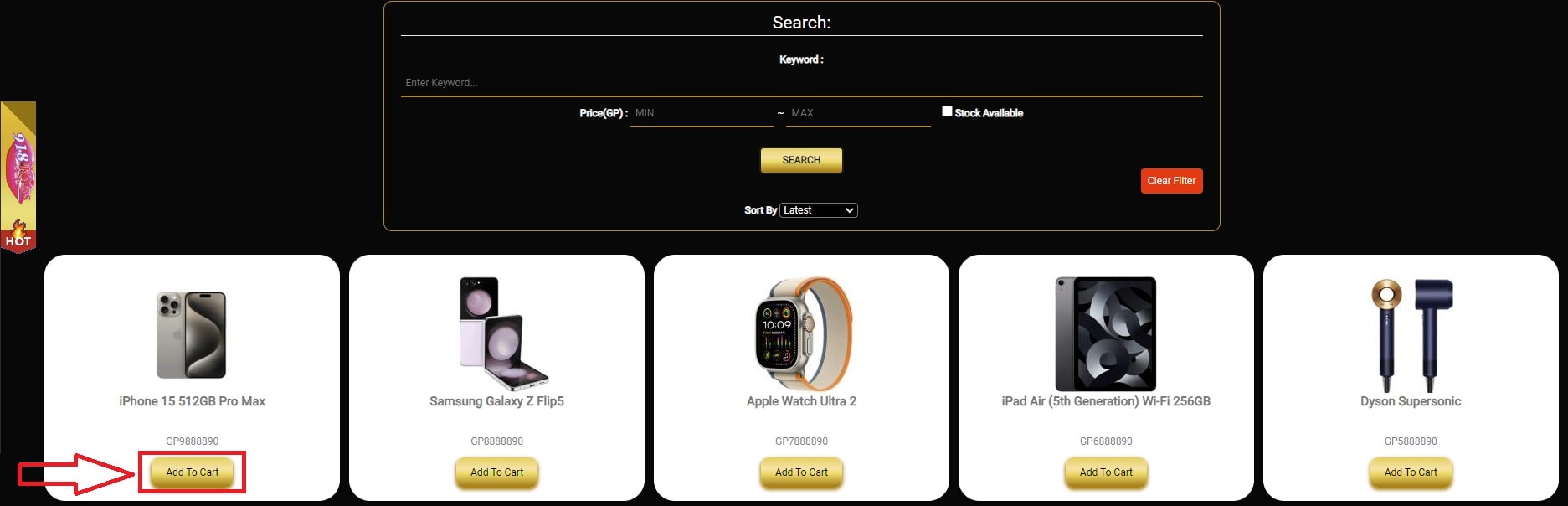Open the Dyson Supersonic title link
The height and width of the screenshot is (506, 1568).
click(x=1411, y=401)
